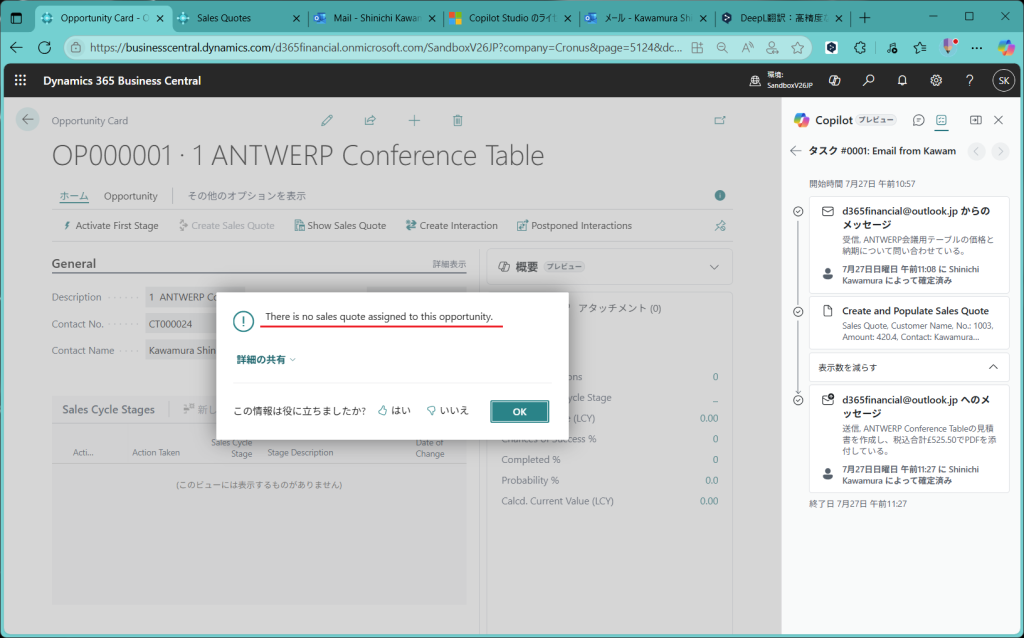Close the Opportunity Card browser tab
Image resolution: width=1024 pixels, height=638 pixels.
point(160,18)
